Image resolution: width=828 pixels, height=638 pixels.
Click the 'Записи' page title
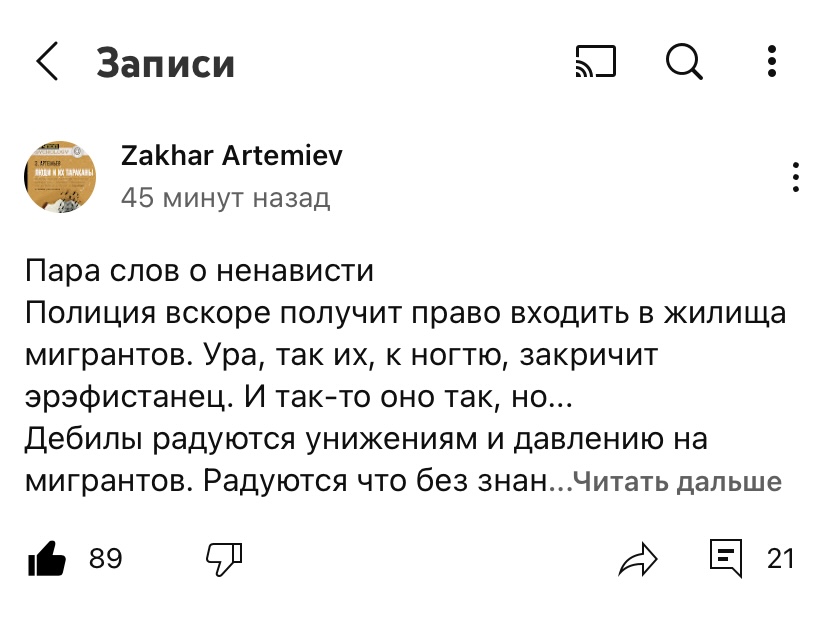(x=165, y=63)
